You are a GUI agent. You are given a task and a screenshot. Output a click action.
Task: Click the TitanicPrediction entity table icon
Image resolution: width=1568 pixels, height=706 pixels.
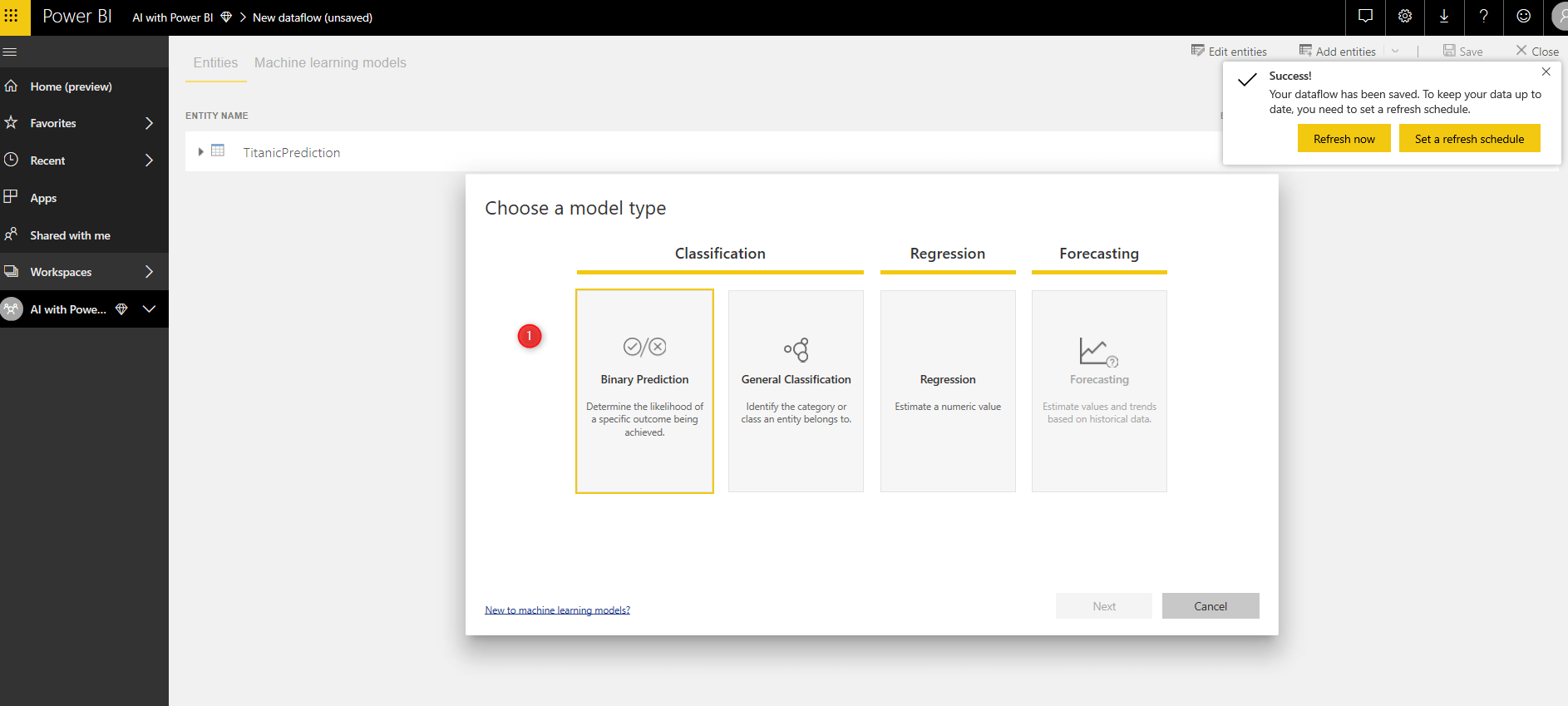pos(218,151)
